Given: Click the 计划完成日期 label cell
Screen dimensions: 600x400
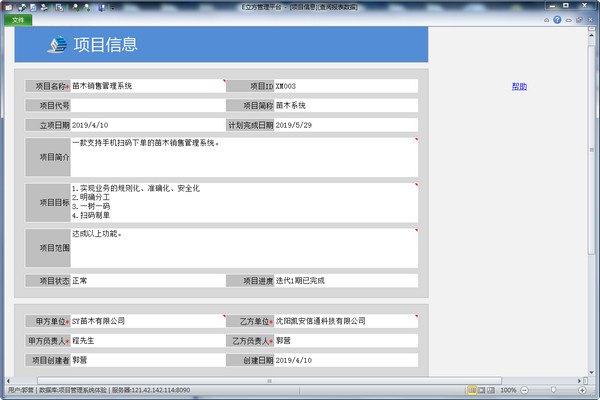Looking at the screenshot, I should click(250, 125).
